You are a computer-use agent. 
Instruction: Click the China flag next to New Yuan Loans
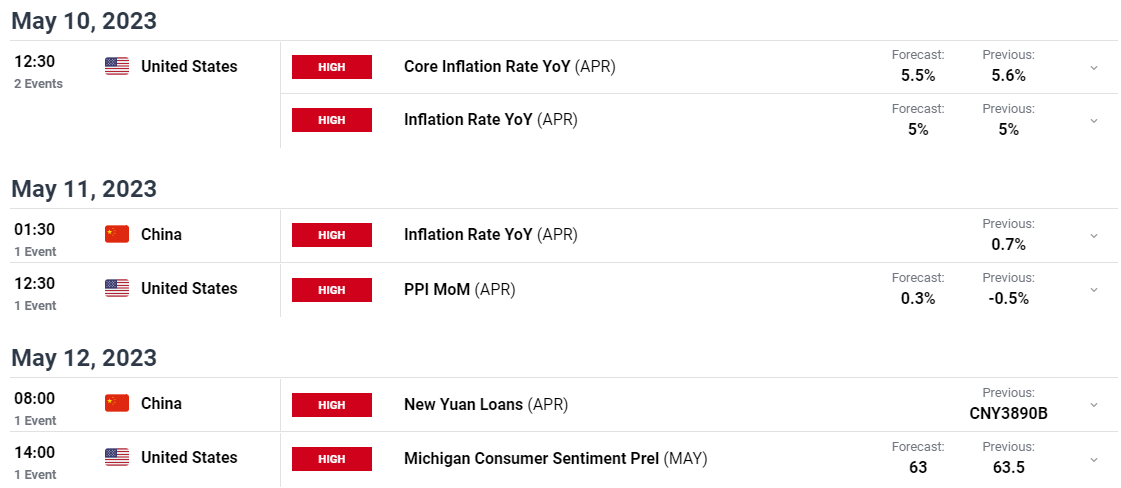tap(117, 403)
